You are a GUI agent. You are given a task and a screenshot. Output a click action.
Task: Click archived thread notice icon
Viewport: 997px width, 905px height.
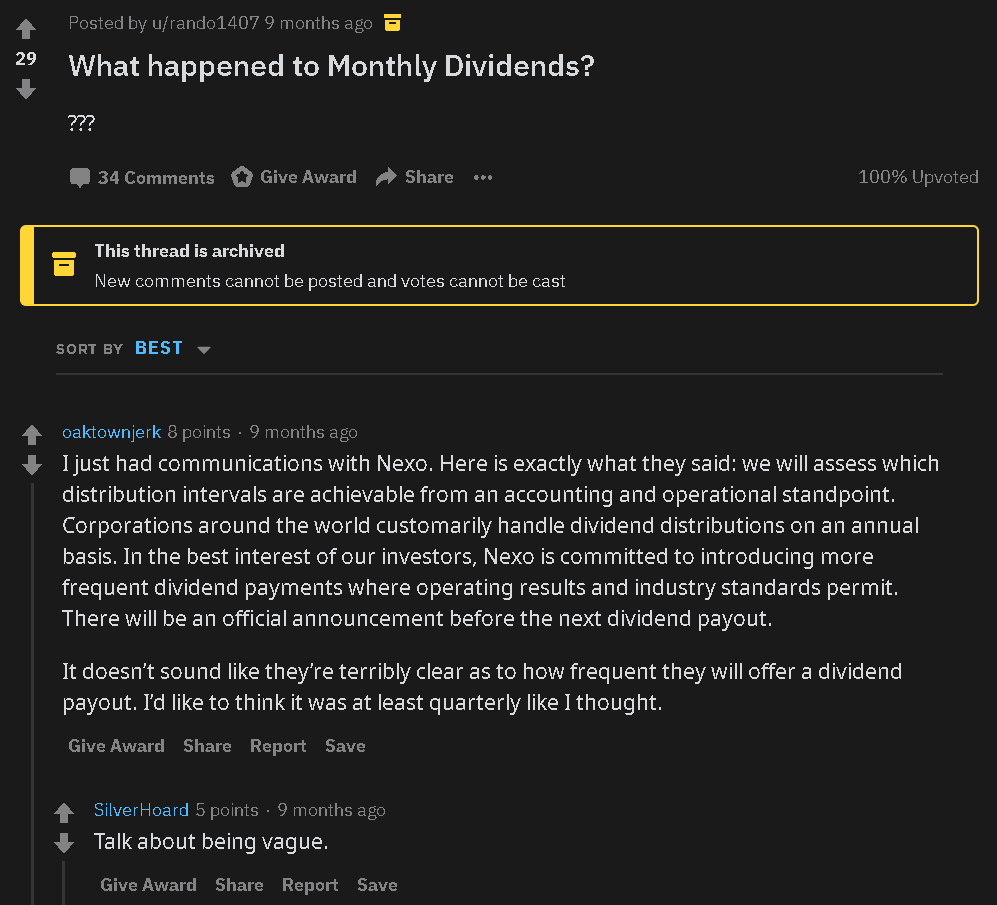pyautogui.click(x=64, y=264)
